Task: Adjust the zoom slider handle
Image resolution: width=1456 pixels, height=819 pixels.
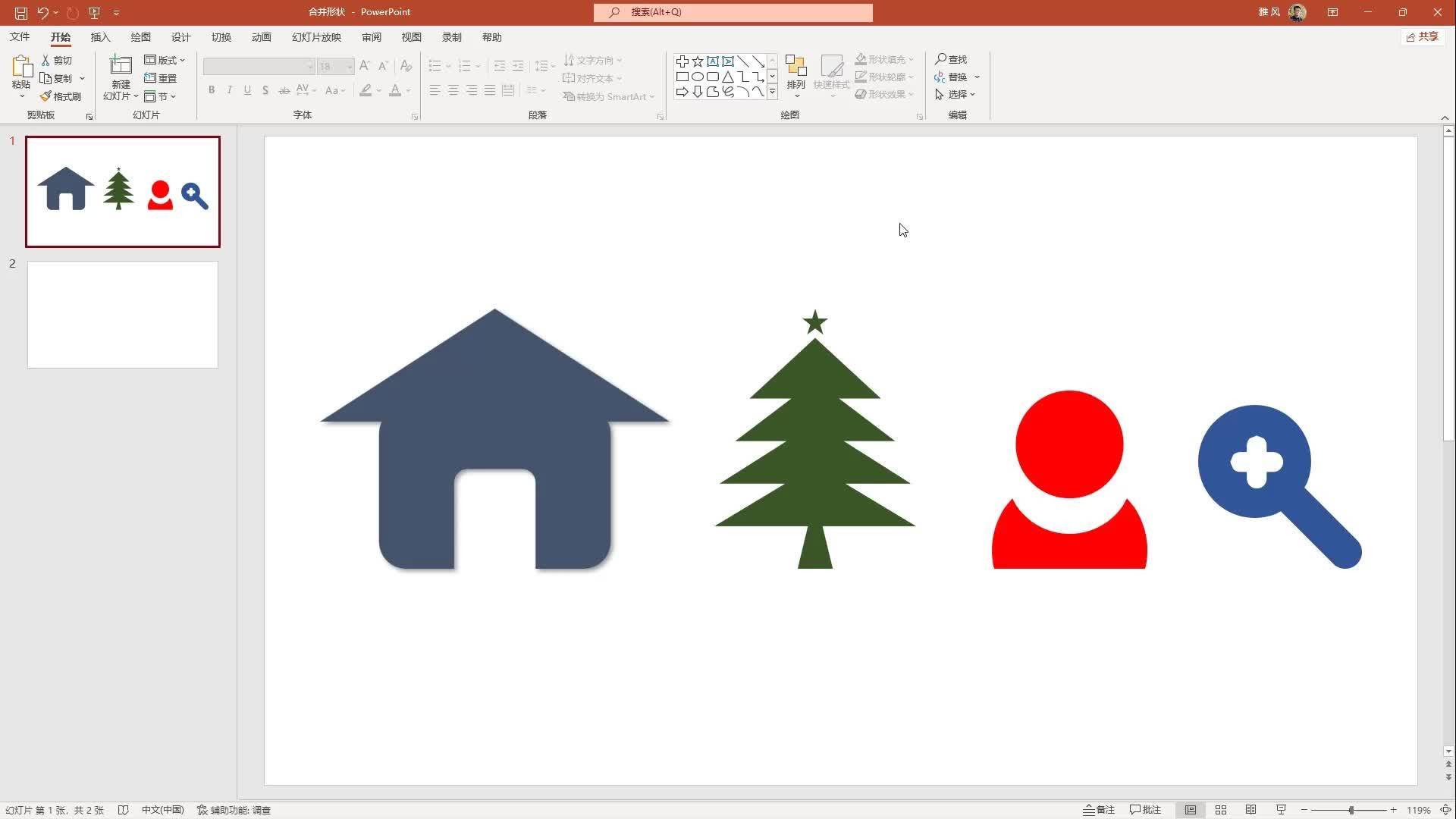Action: [1351, 810]
